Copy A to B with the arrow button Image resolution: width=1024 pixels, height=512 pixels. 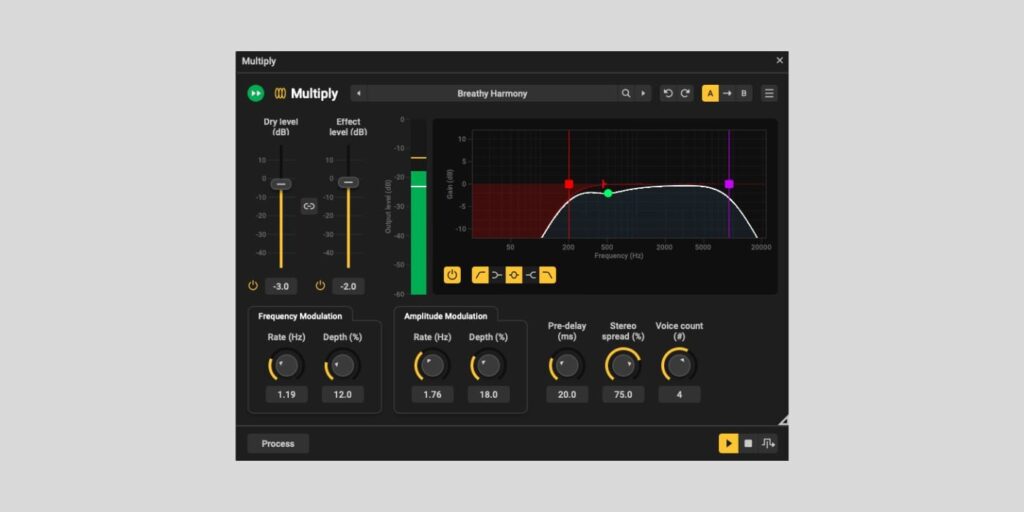(728, 93)
